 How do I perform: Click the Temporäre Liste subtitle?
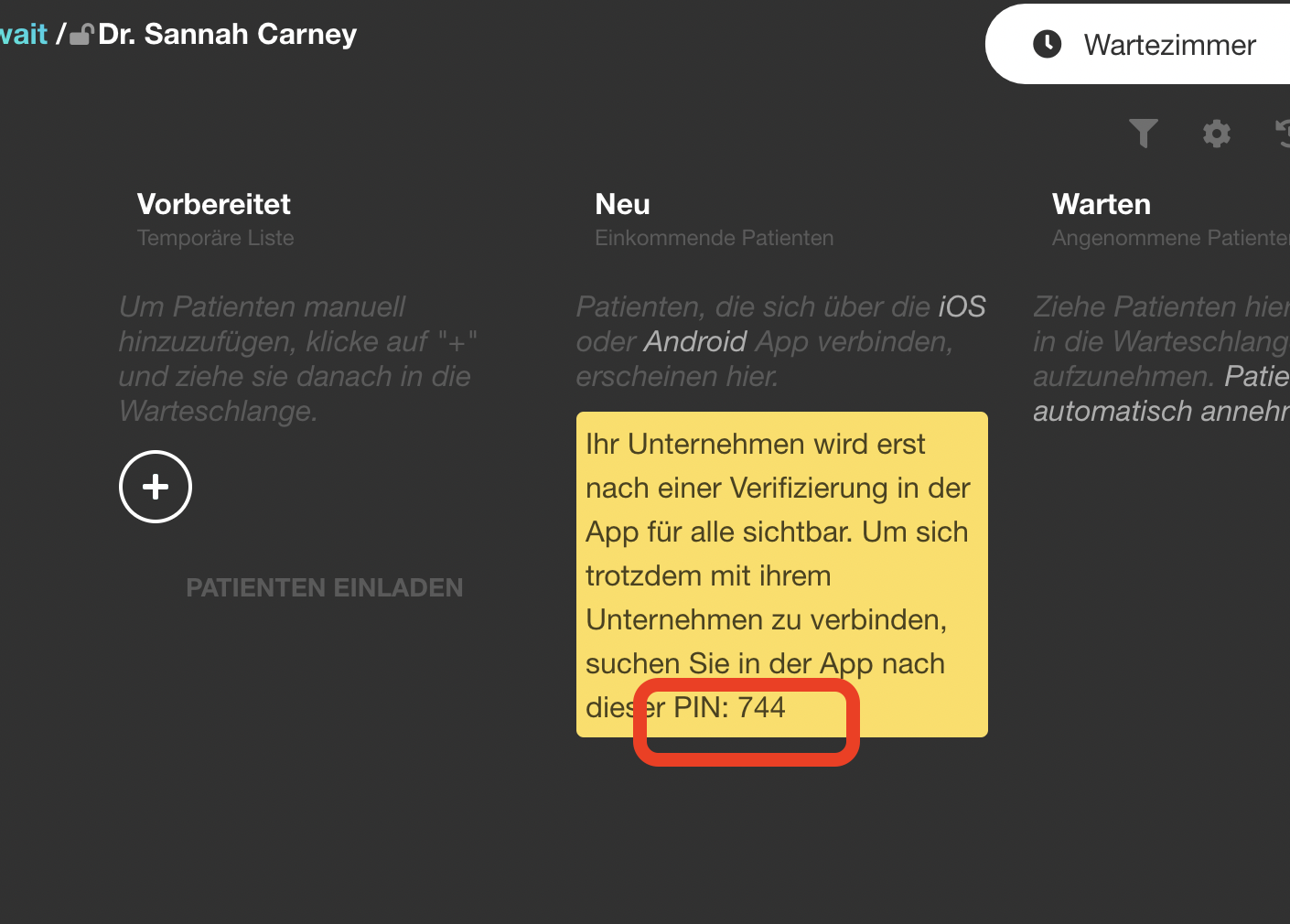coord(215,238)
